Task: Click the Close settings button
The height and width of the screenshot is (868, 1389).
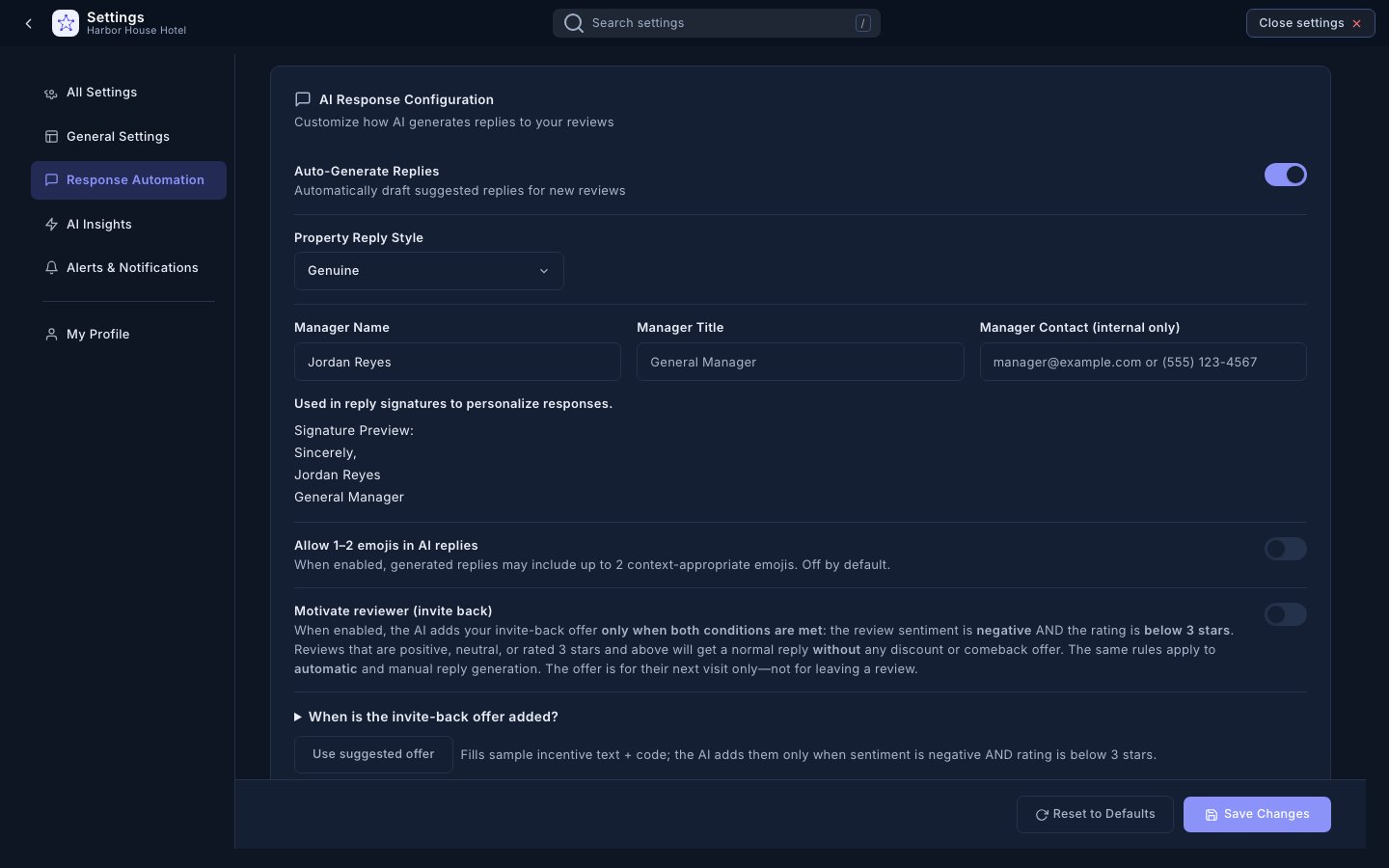Action: click(1311, 23)
